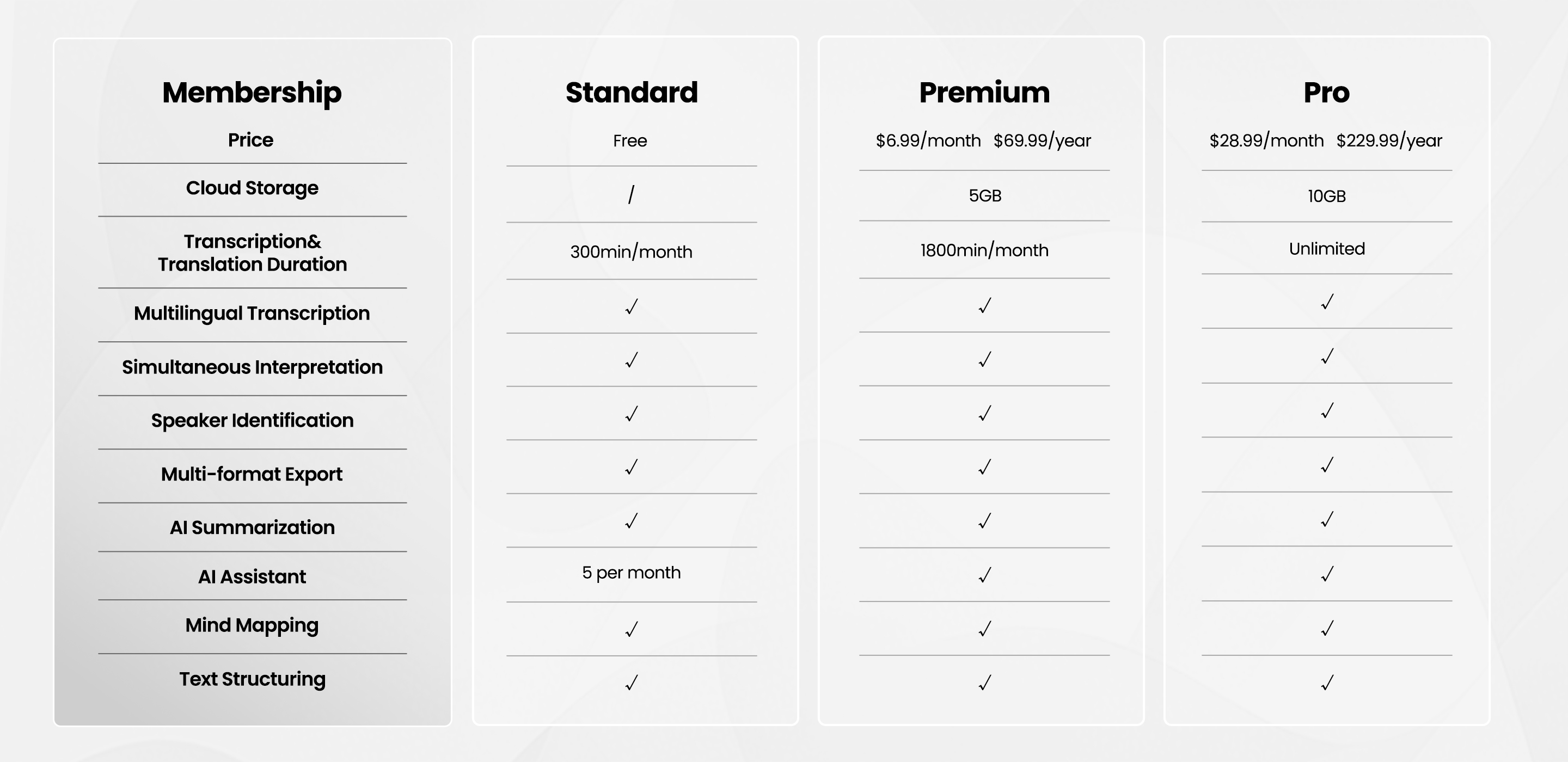Click the Premium Text Structuring checkmark
The width and height of the screenshot is (1568, 762).
[x=985, y=683]
